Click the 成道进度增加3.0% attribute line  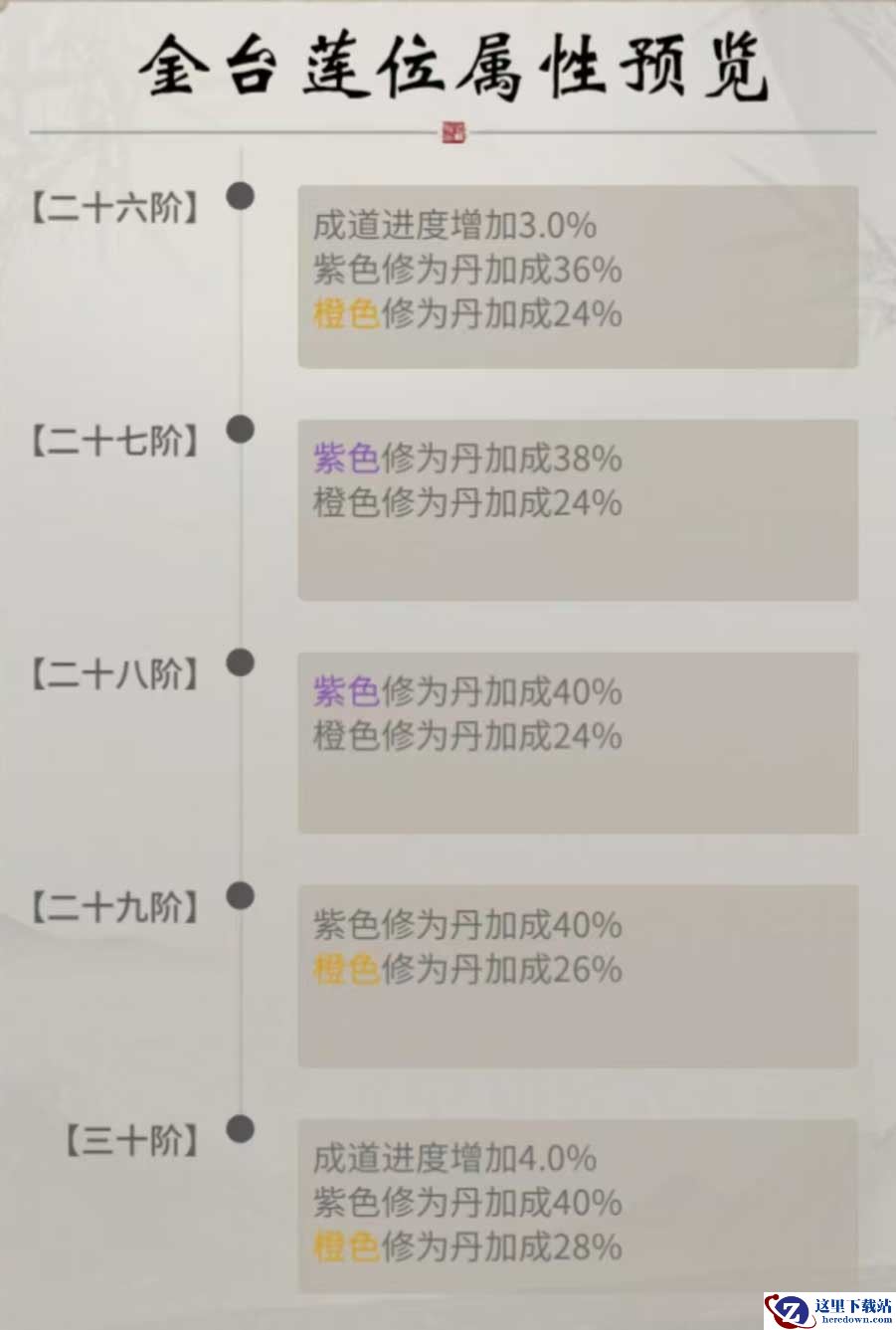454,226
